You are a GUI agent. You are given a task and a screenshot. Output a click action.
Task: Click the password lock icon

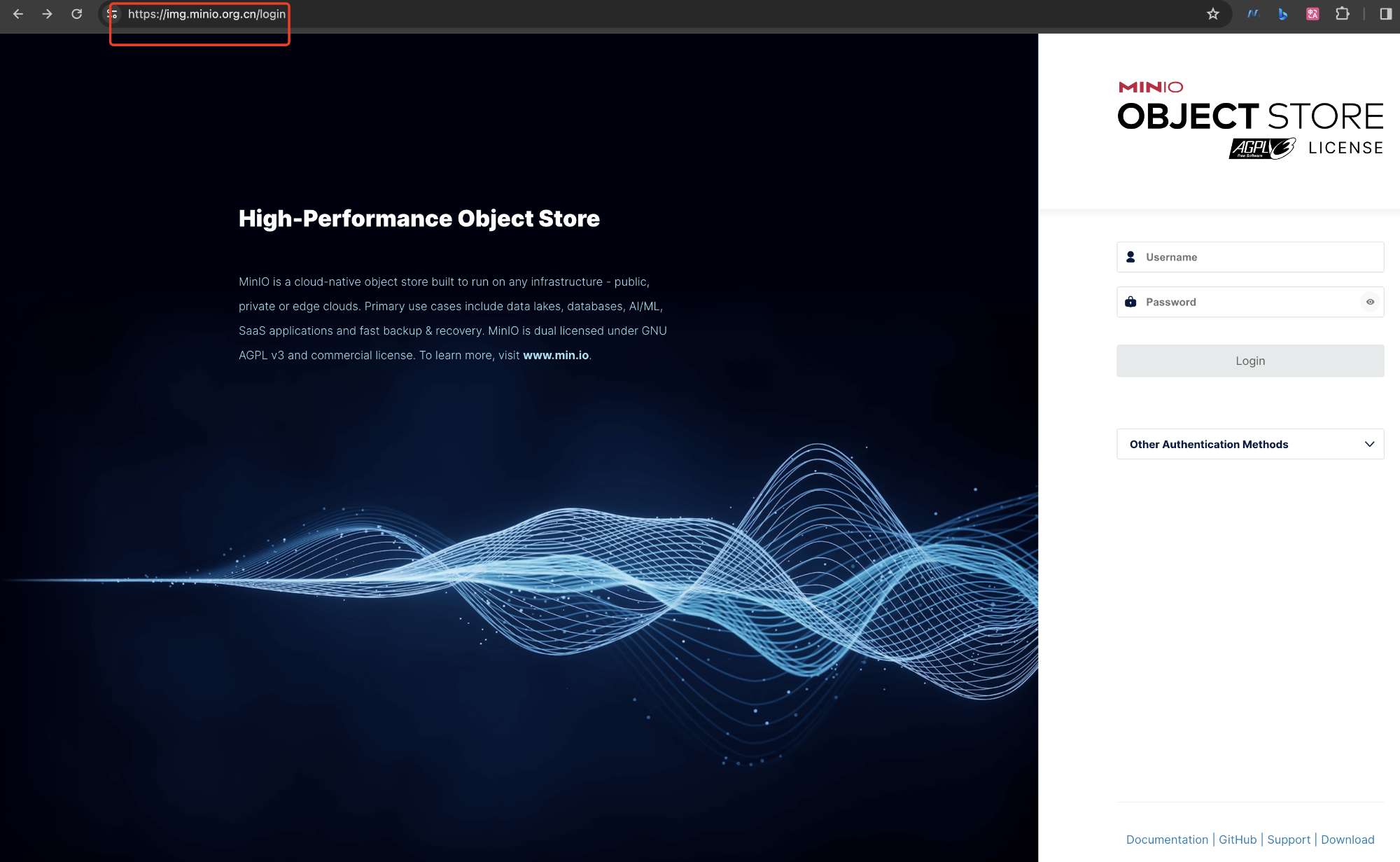pyautogui.click(x=1131, y=302)
